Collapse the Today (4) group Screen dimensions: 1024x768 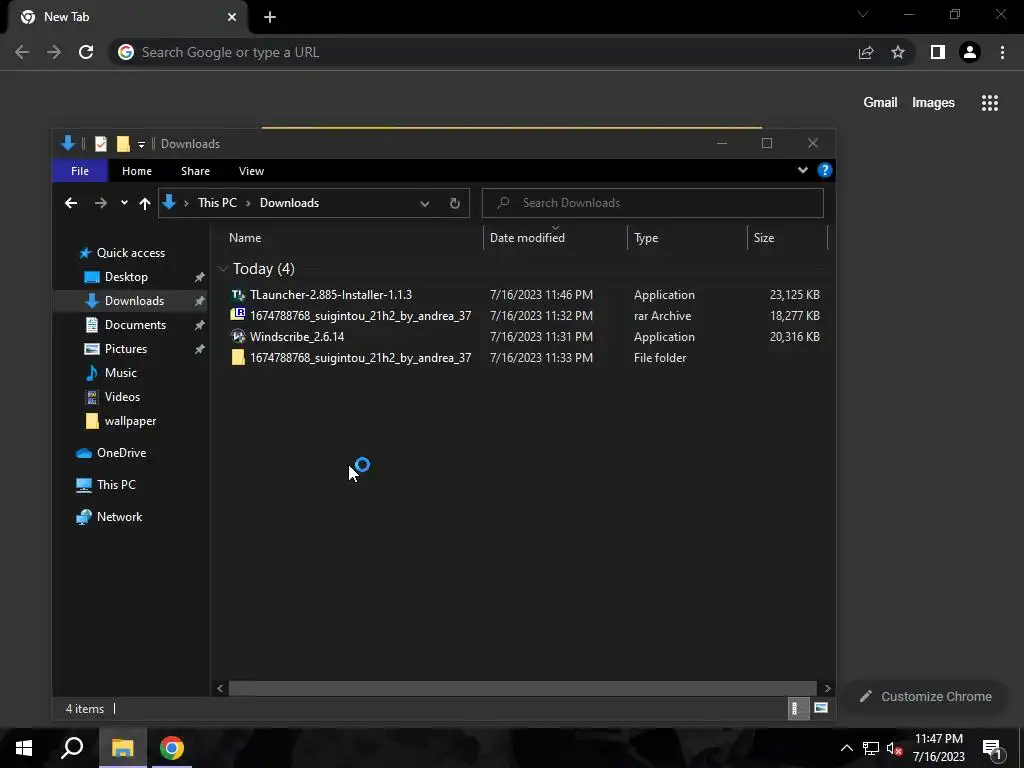(223, 269)
